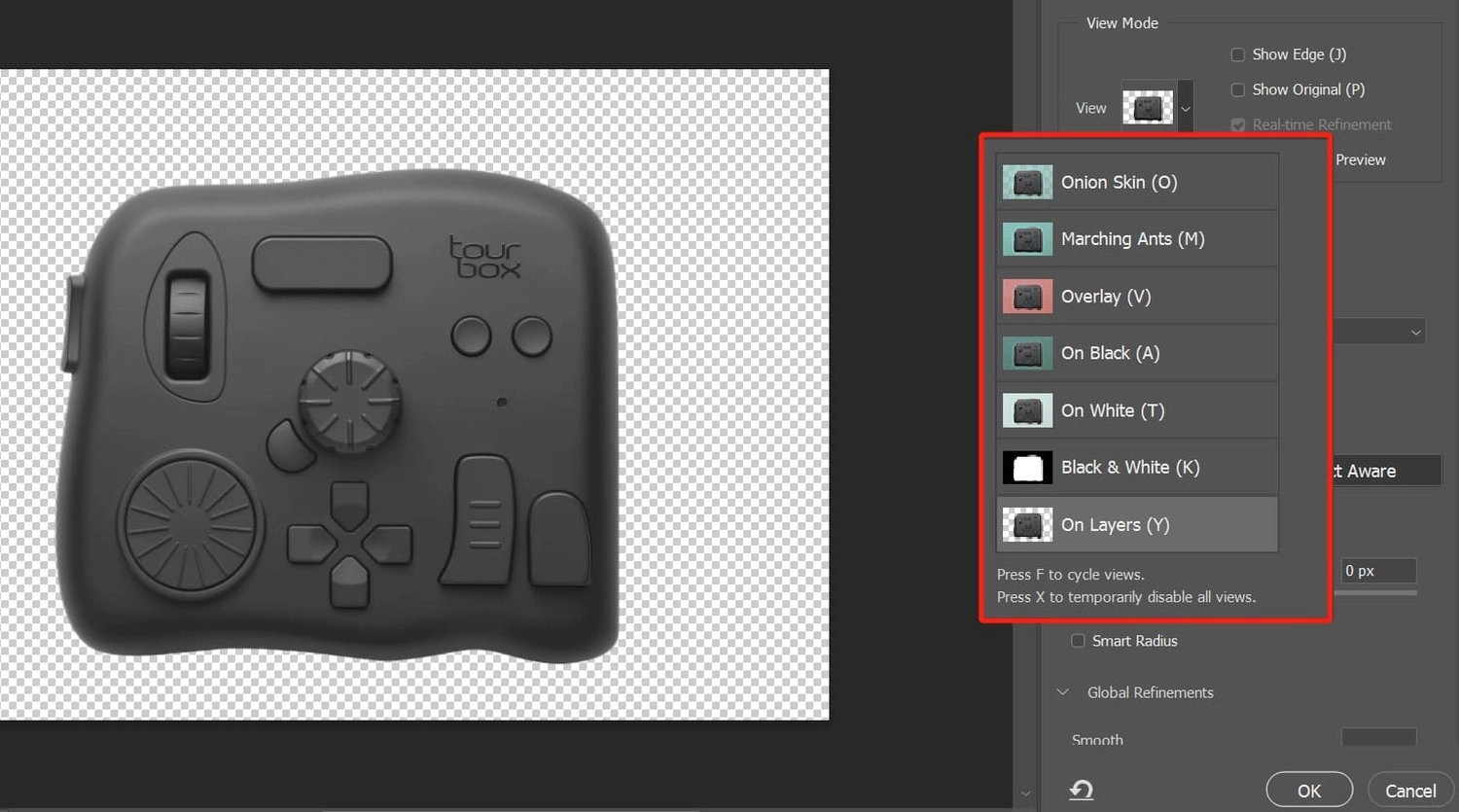The image size is (1459, 812).
Task: Click the Reset workspace arrow icon
Action: pos(1082,790)
